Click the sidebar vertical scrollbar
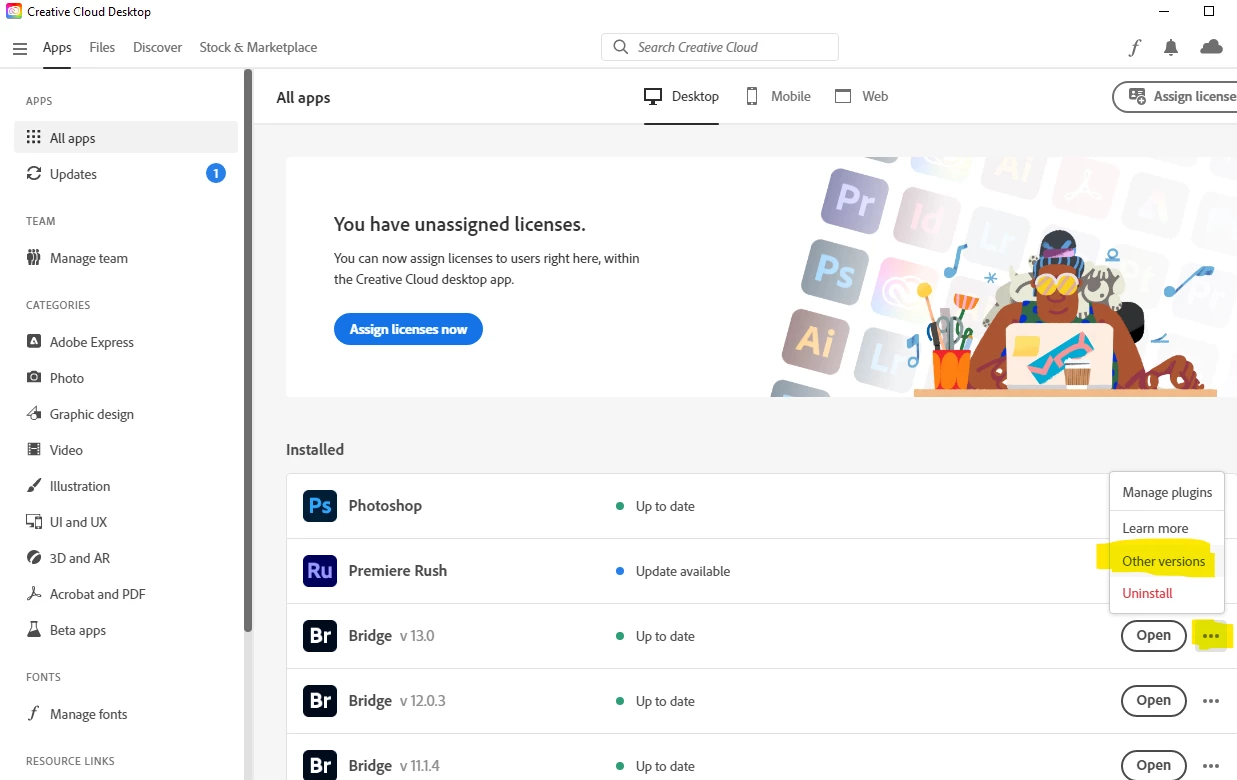Viewport: 1237px width, 780px height. pyautogui.click(x=248, y=350)
